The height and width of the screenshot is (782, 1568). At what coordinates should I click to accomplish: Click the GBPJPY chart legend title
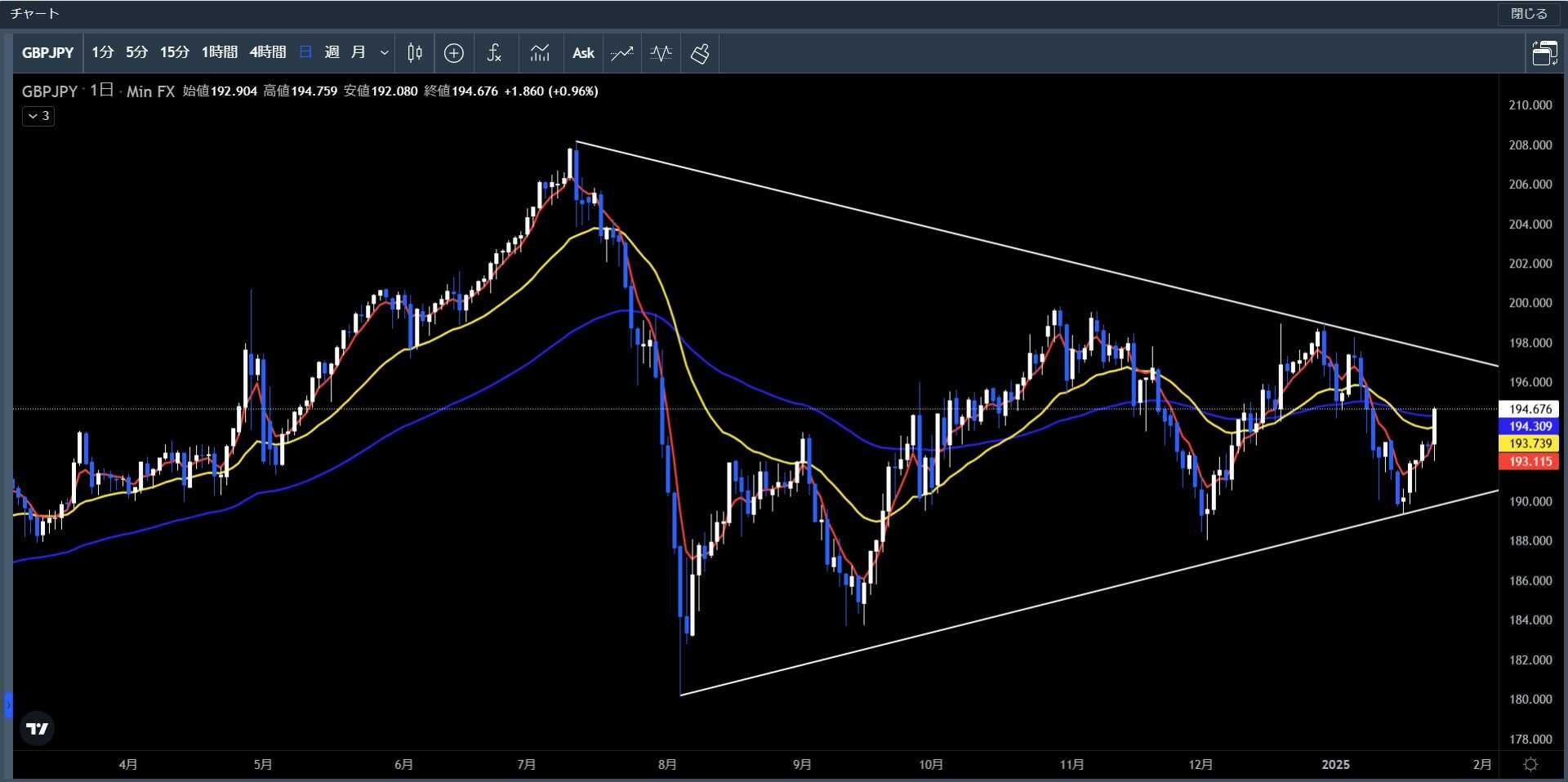50,91
